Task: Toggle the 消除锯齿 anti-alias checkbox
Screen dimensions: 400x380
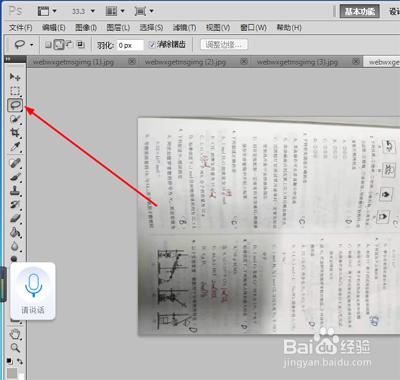Action: tap(152, 45)
